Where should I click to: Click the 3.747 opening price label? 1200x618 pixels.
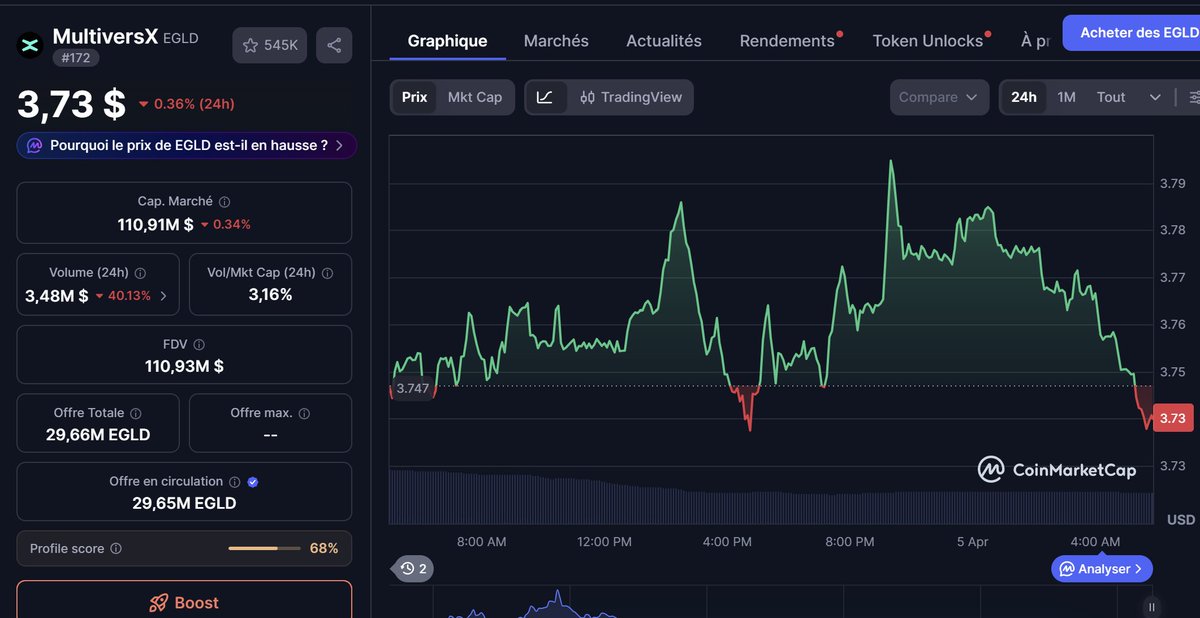(413, 388)
